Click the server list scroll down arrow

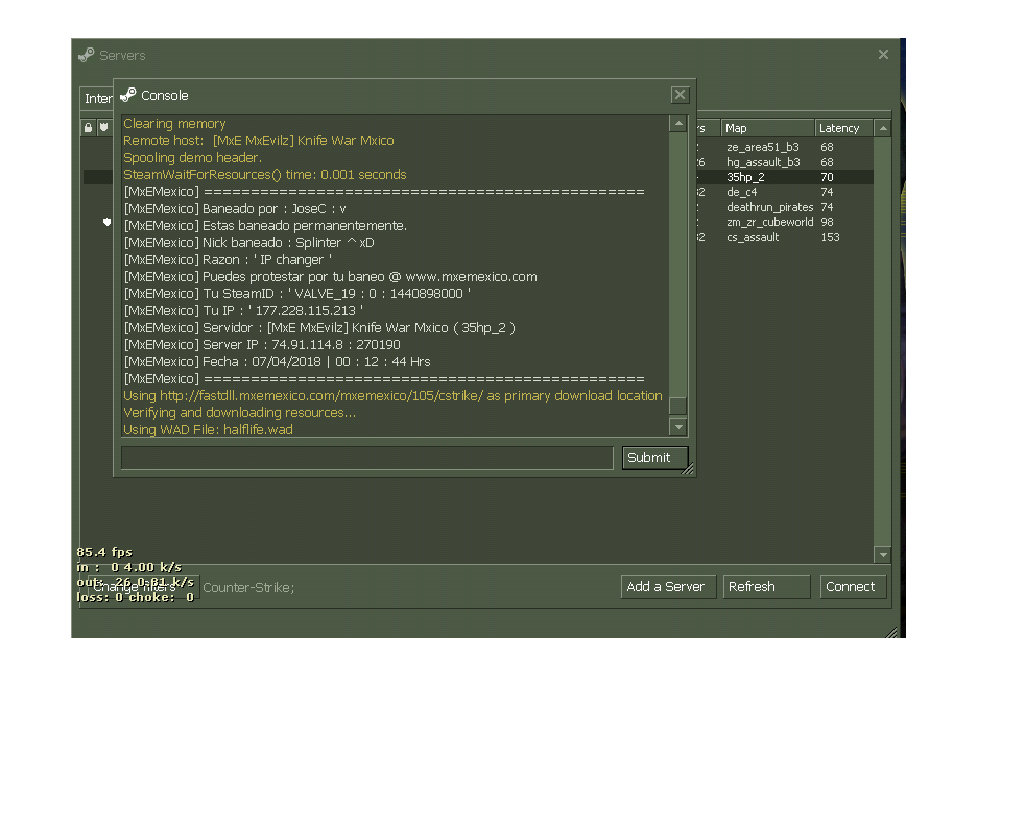883,555
